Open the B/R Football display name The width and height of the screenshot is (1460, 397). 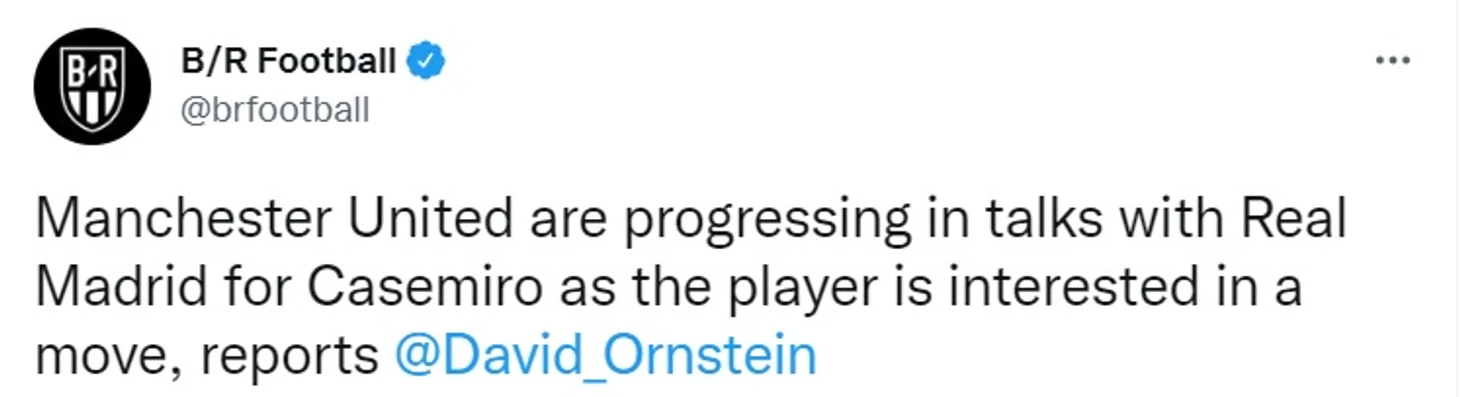pos(289,62)
